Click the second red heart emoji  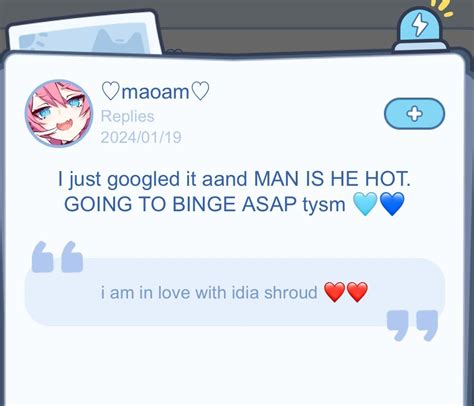(357, 292)
